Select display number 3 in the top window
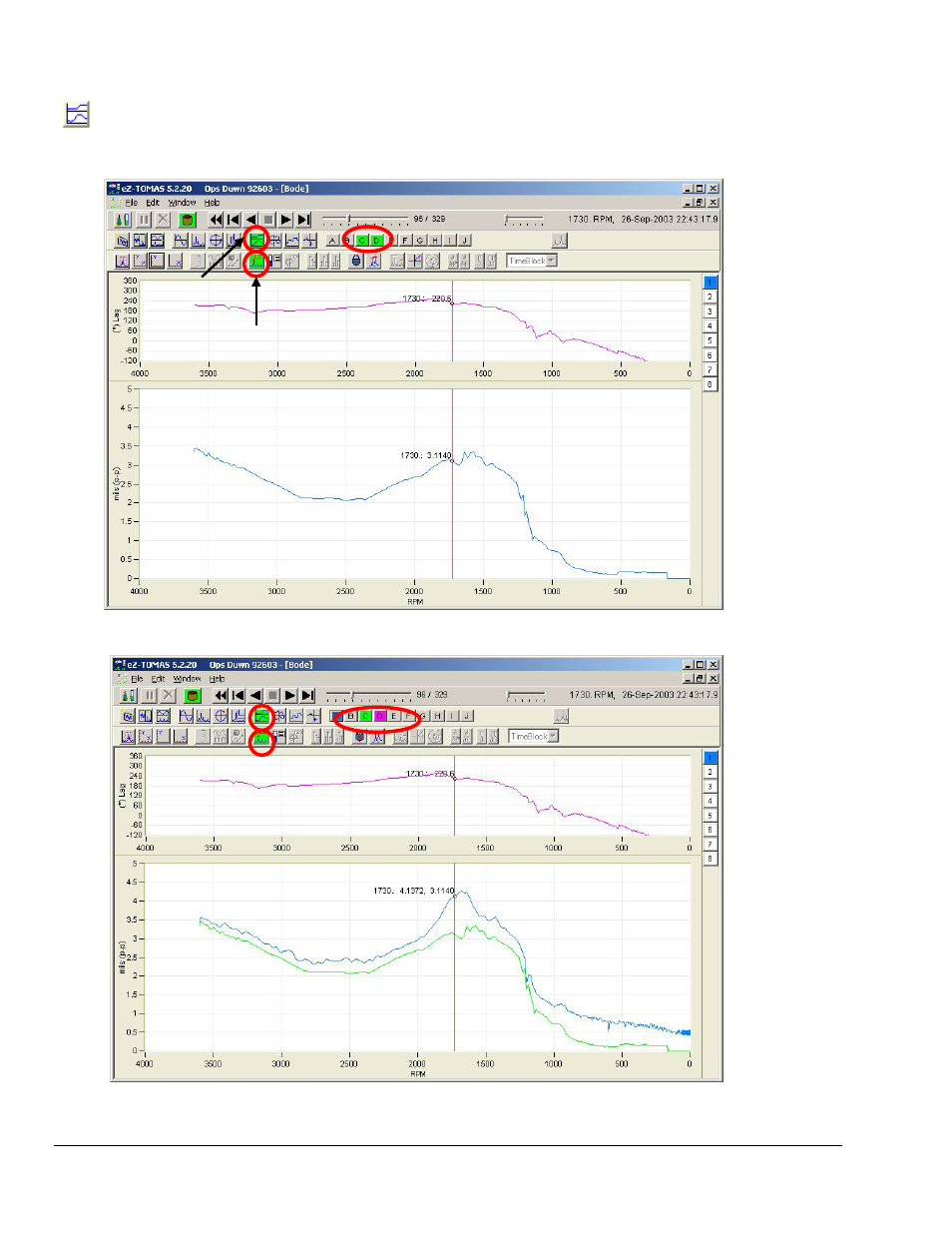 711,311
